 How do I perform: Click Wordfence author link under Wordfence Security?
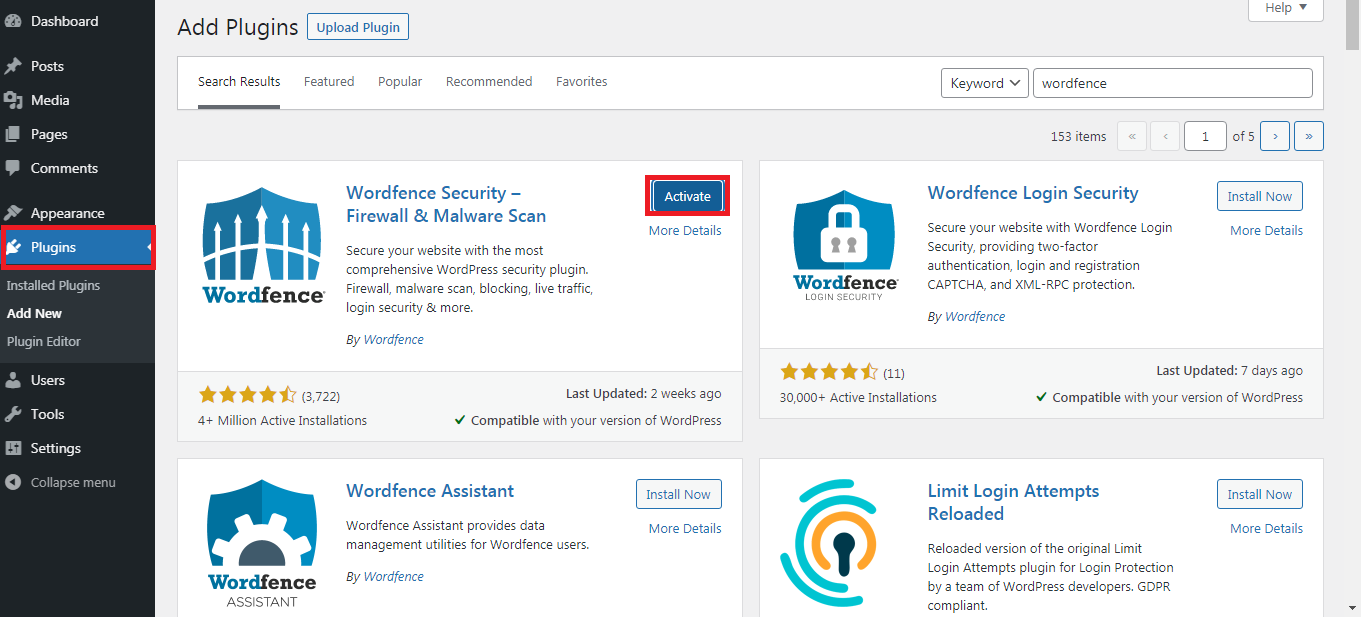pyautogui.click(x=393, y=339)
